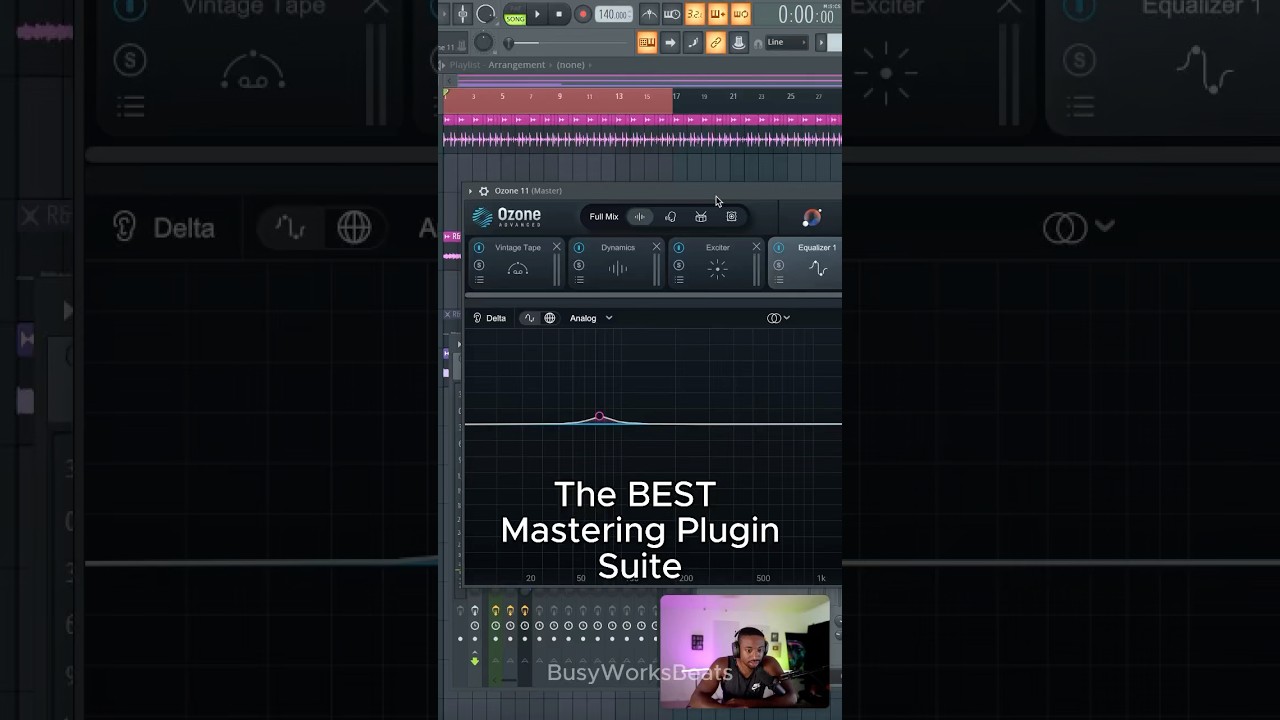This screenshot has width=1280, height=720.
Task: Solo the Exciter module
Action: (679, 265)
